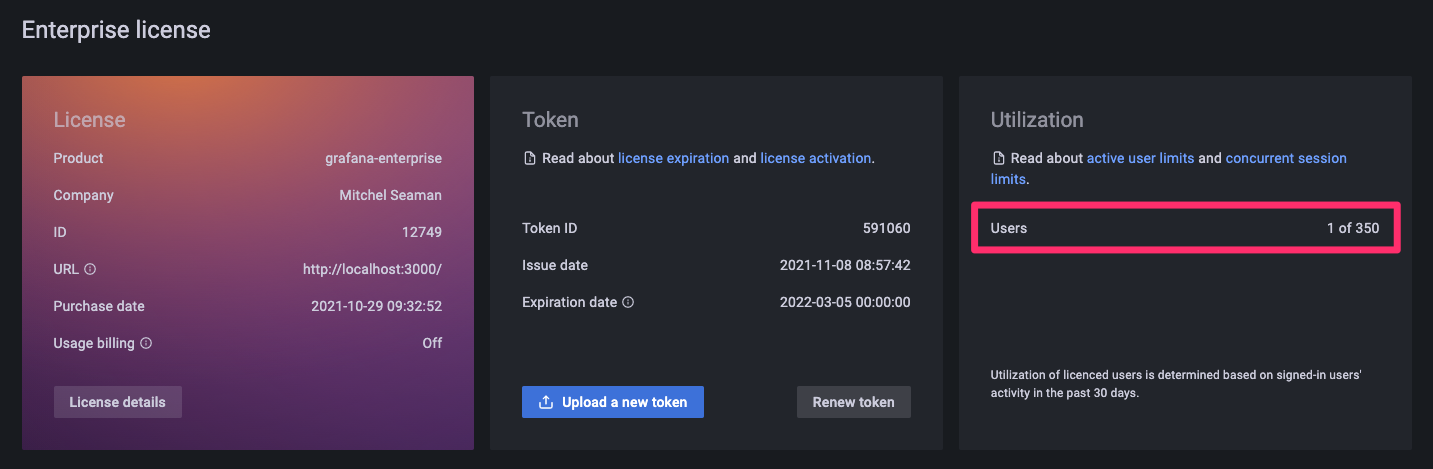
Task: Click the company name Mitchel Seaman
Action: point(390,196)
